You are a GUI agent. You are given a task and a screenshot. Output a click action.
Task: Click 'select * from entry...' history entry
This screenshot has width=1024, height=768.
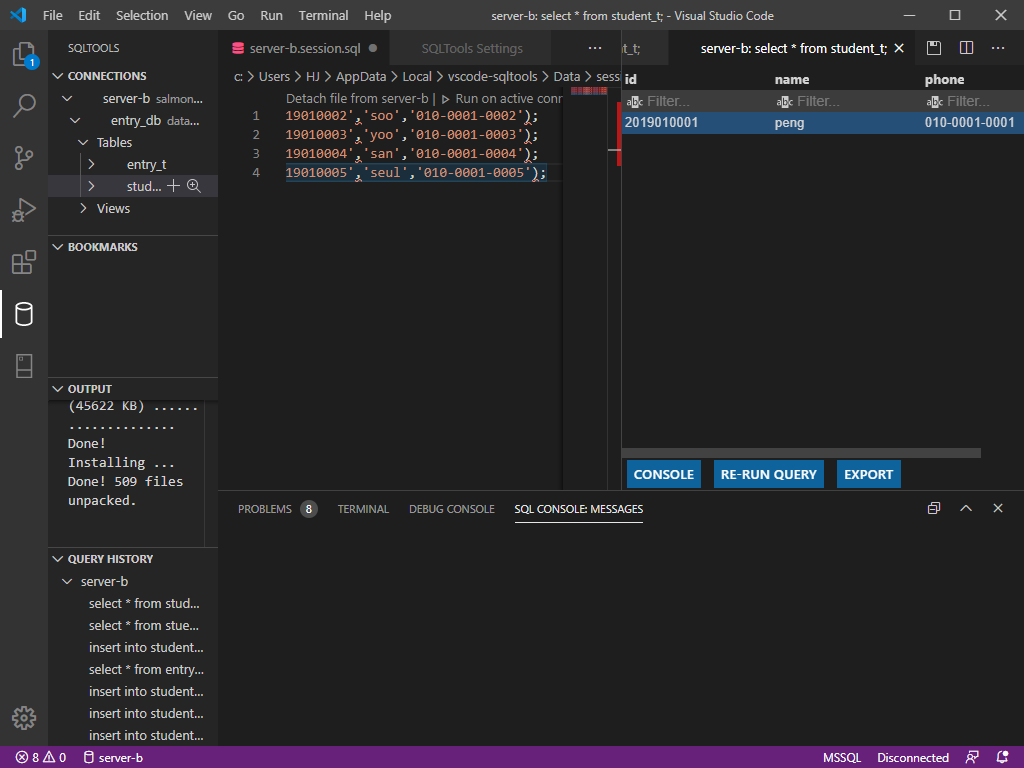(146, 669)
